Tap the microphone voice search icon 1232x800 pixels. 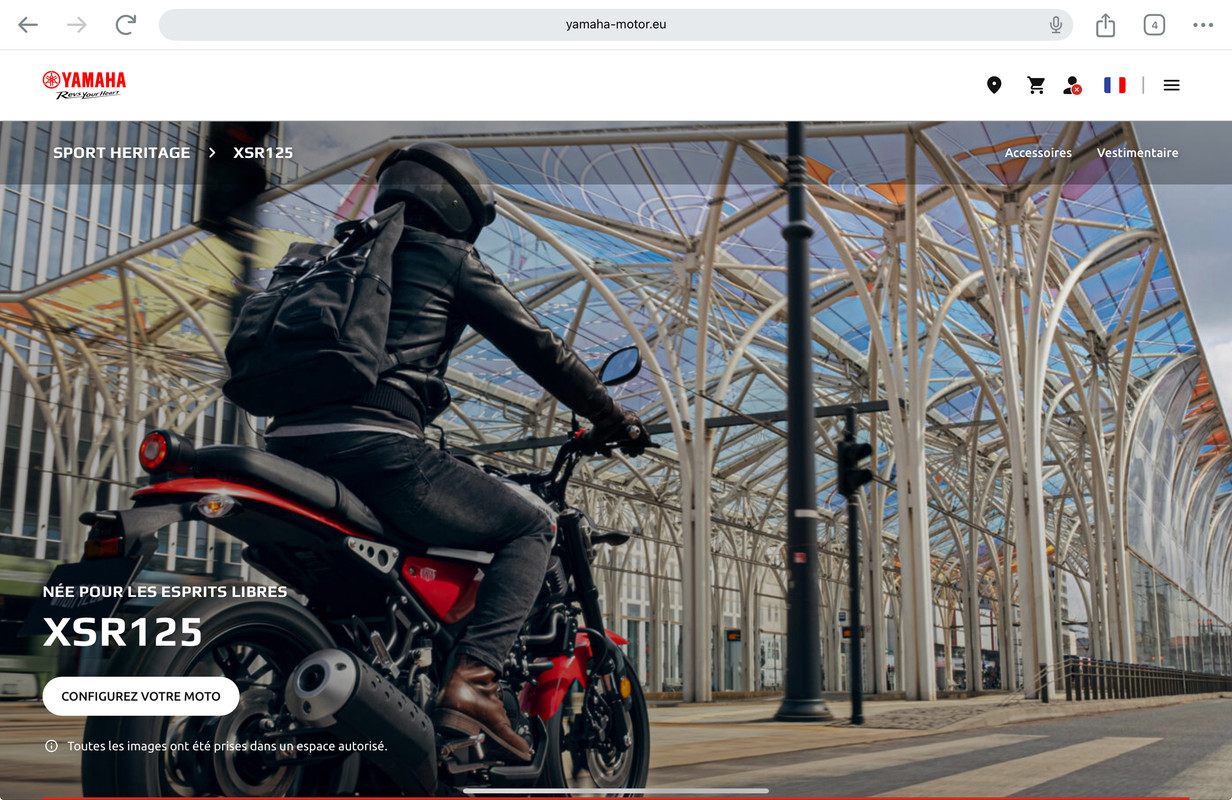pyautogui.click(x=1056, y=25)
